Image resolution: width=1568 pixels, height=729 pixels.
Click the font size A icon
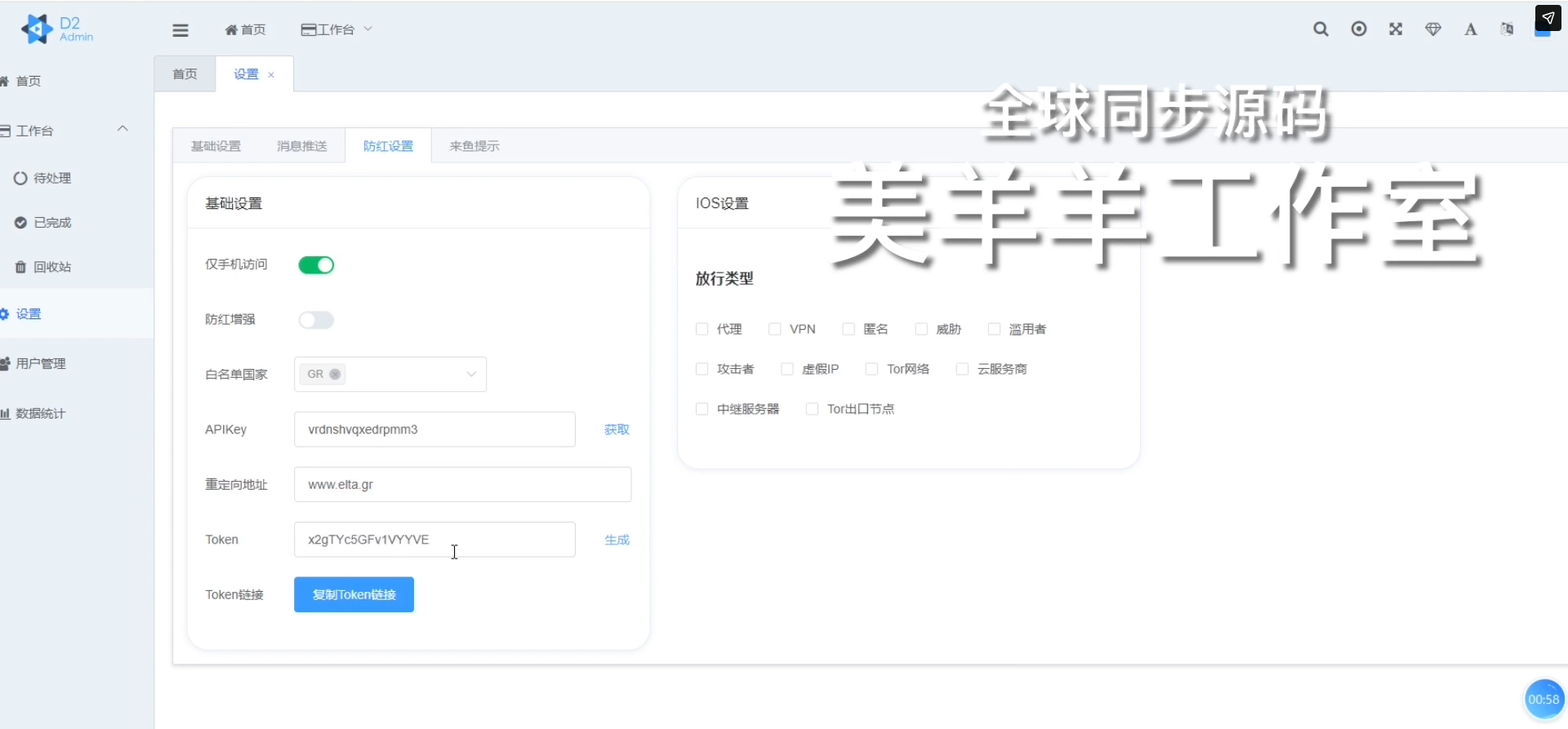(x=1471, y=29)
